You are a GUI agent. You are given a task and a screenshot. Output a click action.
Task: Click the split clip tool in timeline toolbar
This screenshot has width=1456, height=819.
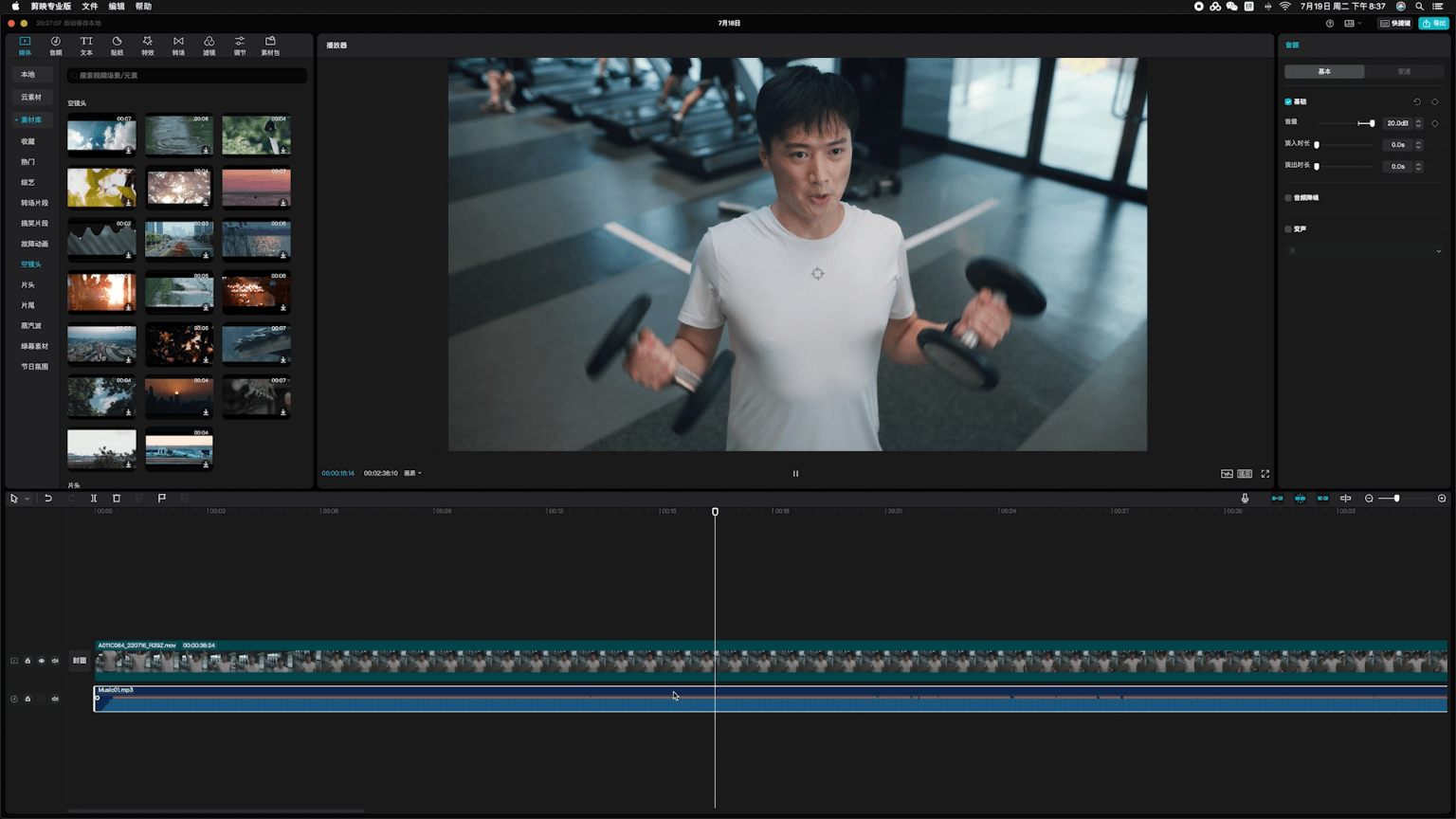[x=94, y=499]
